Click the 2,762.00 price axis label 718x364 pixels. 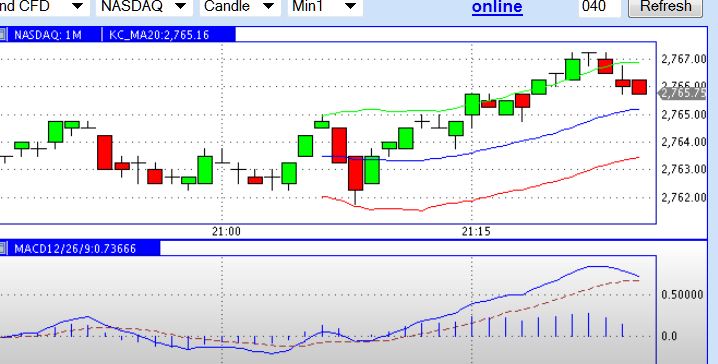coord(684,197)
